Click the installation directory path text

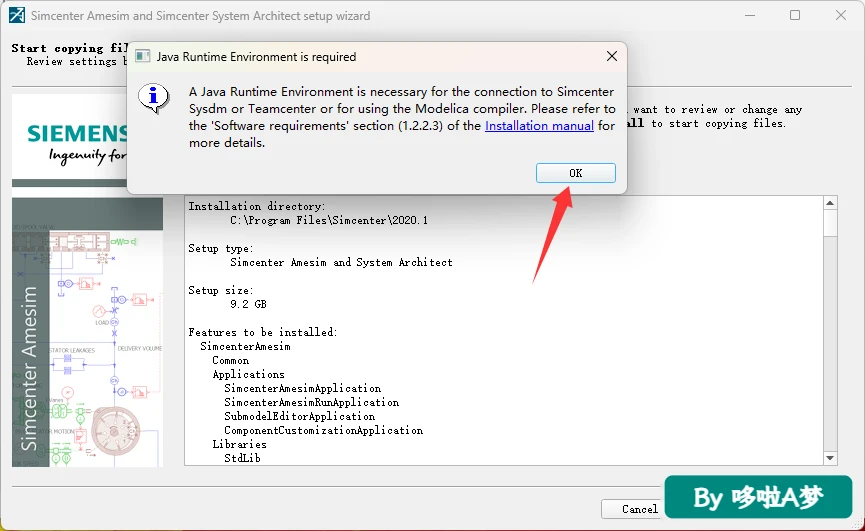pyautogui.click(x=329, y=220)
